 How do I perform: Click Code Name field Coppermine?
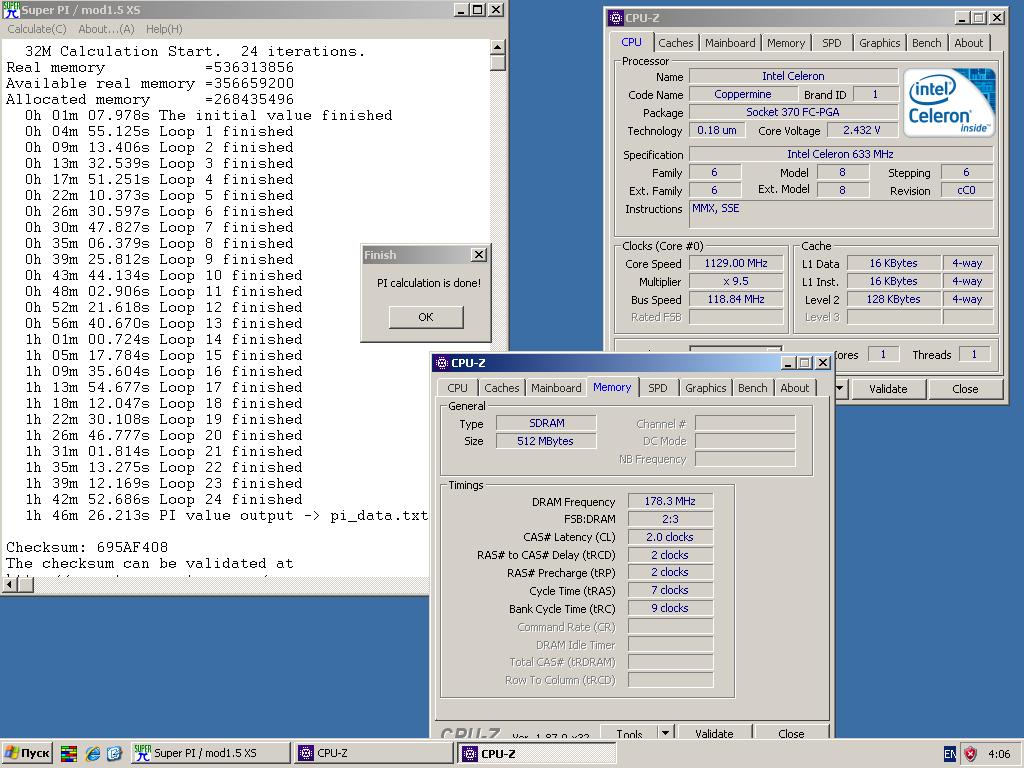pos(743,94)
